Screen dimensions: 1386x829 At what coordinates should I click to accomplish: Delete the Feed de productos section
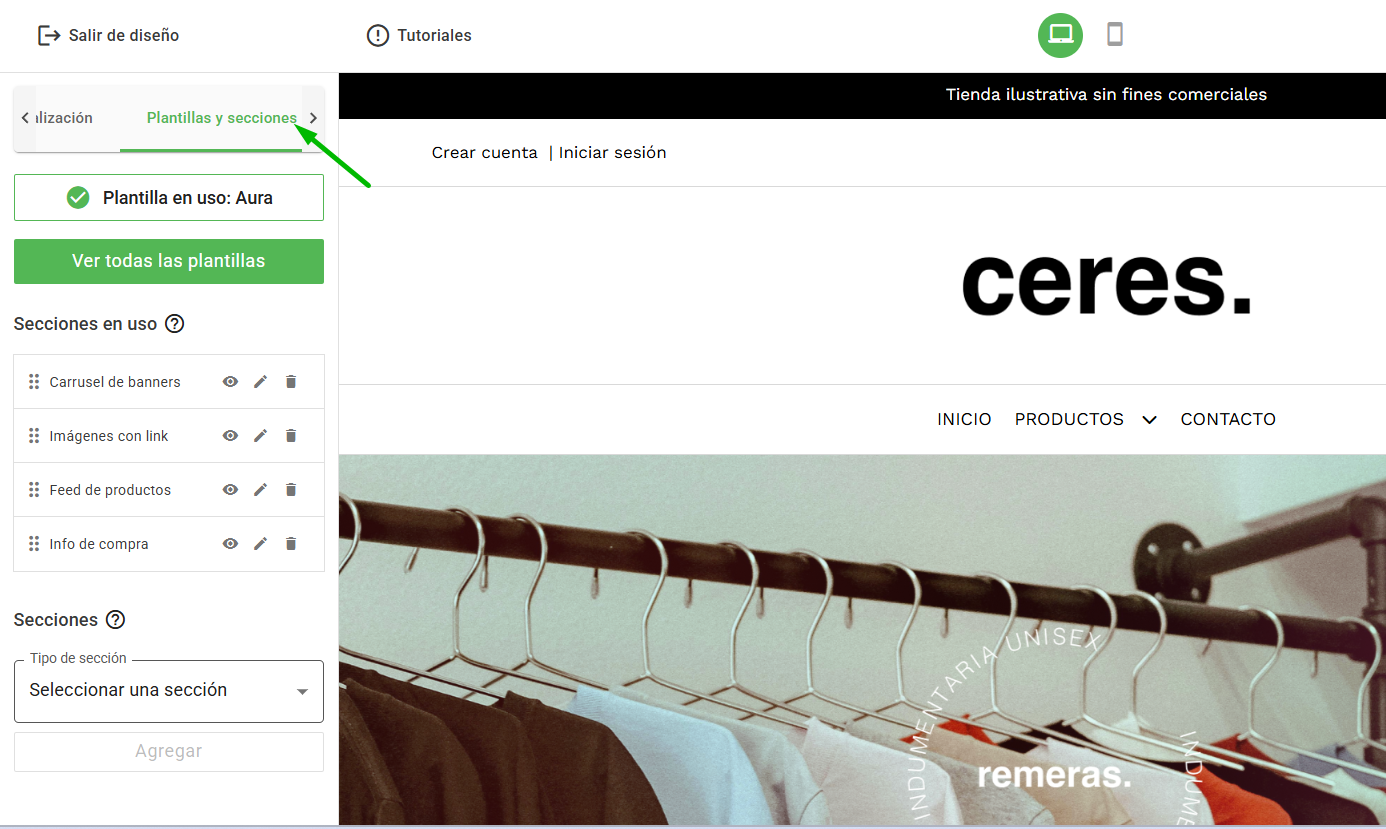coord(291,489)
